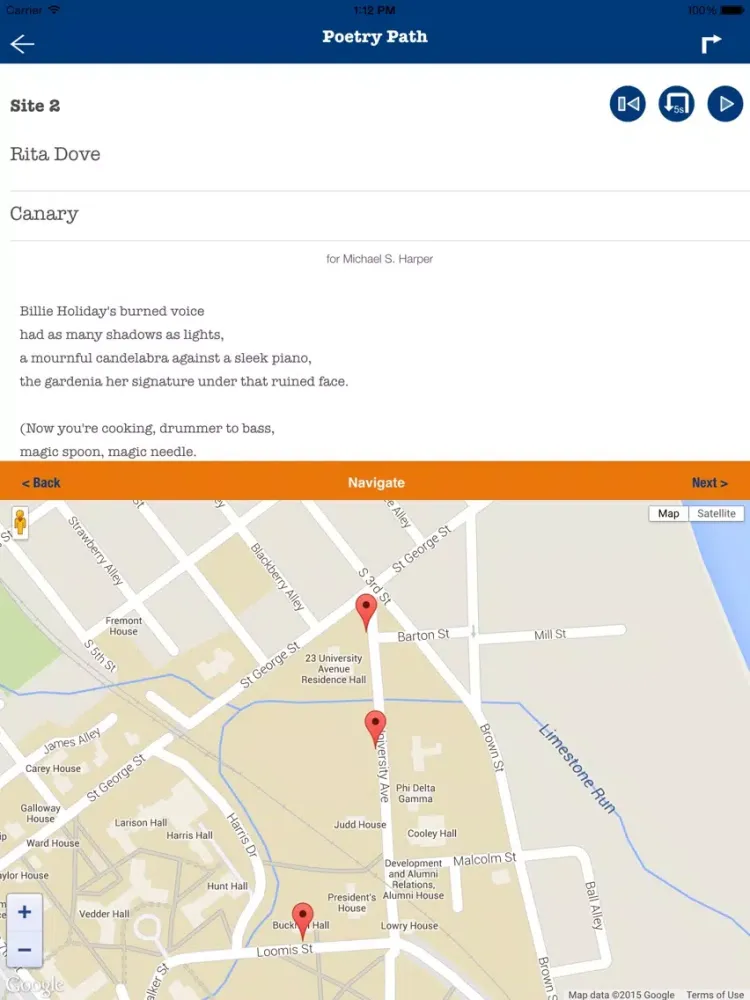
Task: Click the Harris Hall map label
Action: (189, 835)
